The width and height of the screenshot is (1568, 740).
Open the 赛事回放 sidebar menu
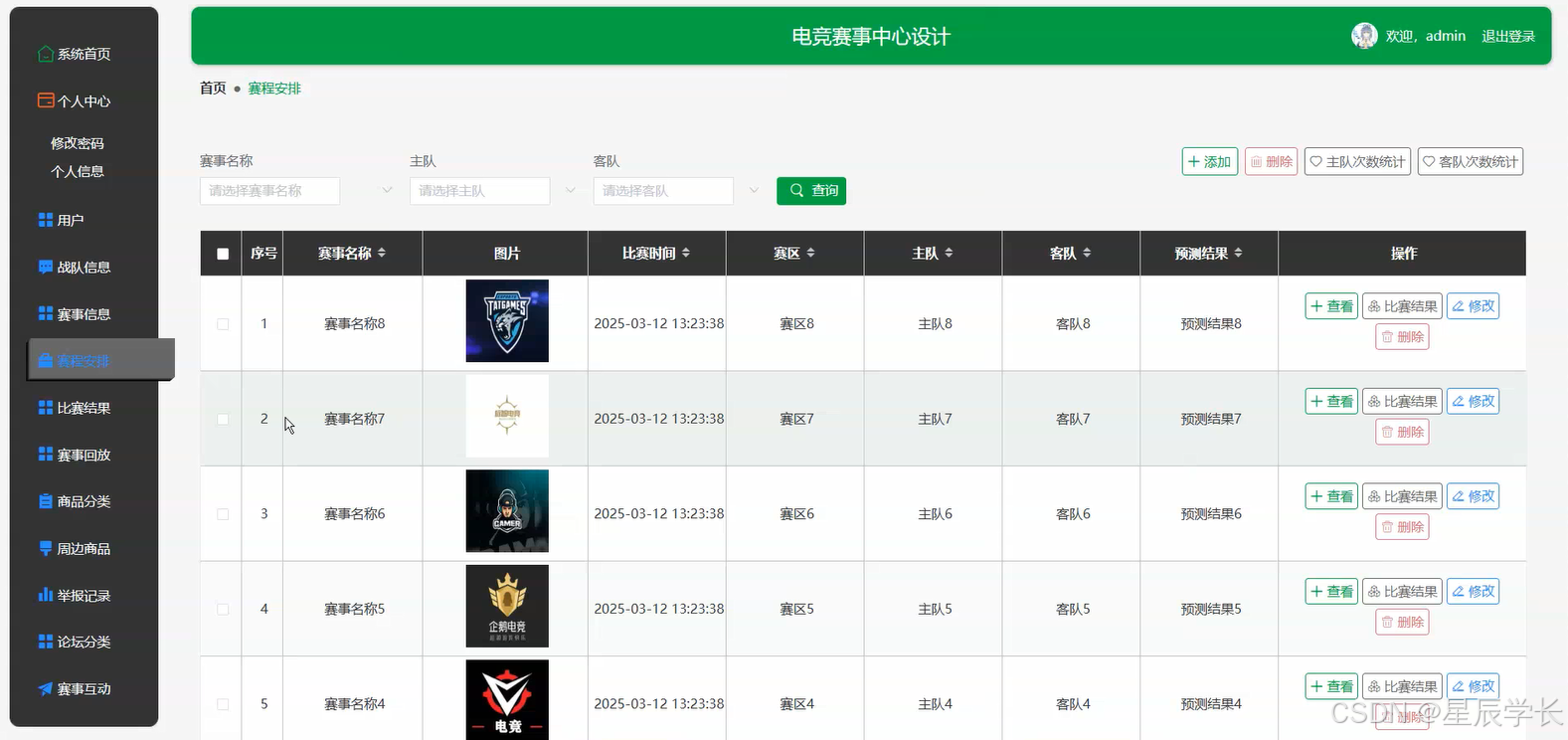85,455
